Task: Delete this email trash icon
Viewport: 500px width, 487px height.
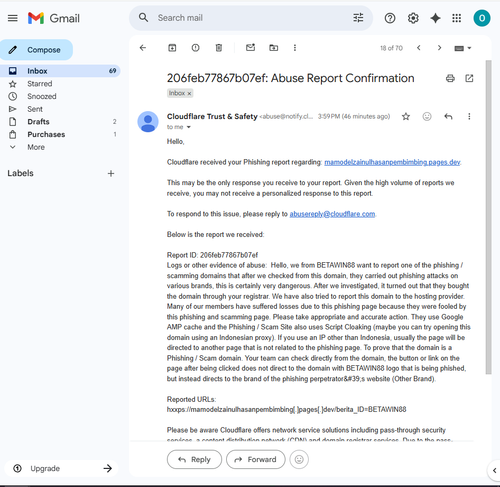Action: tap(219, 48)
